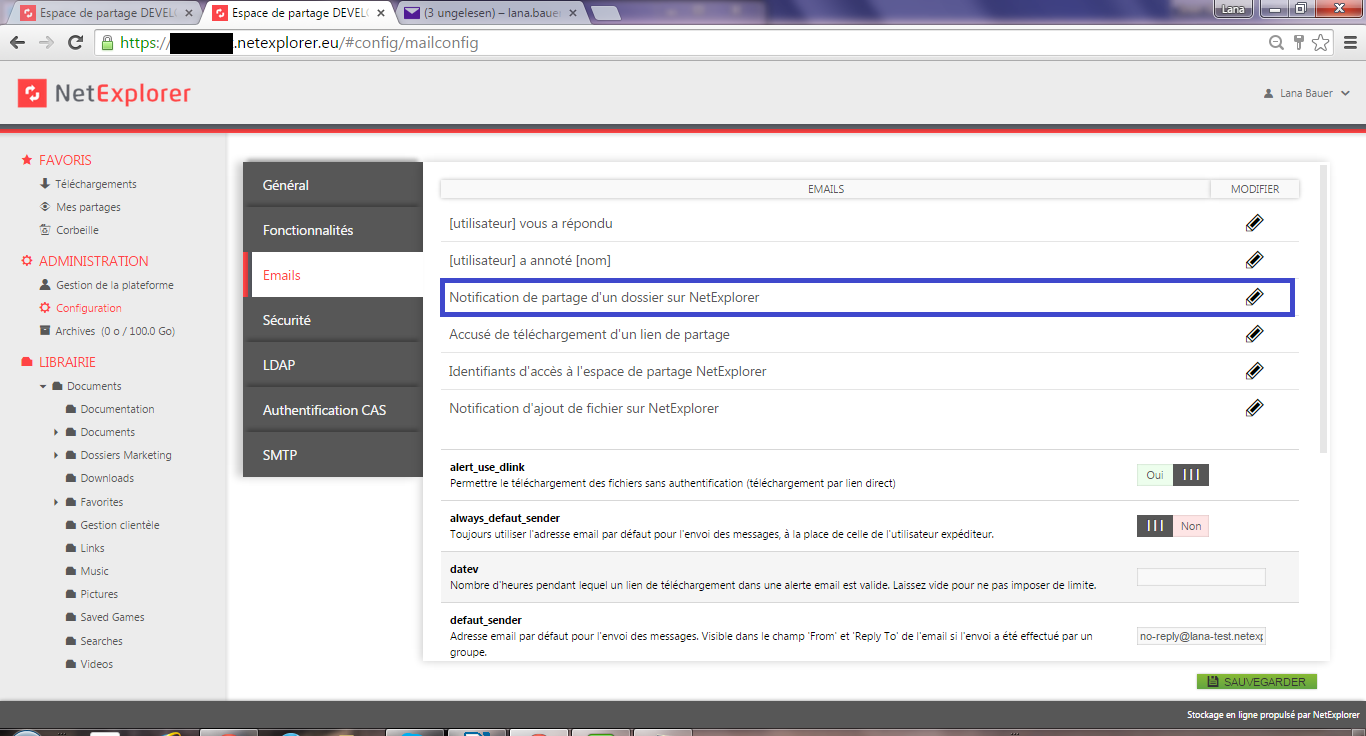Open the SMTP configuration tab
The image size is (1366, 736).
point(280,455)
